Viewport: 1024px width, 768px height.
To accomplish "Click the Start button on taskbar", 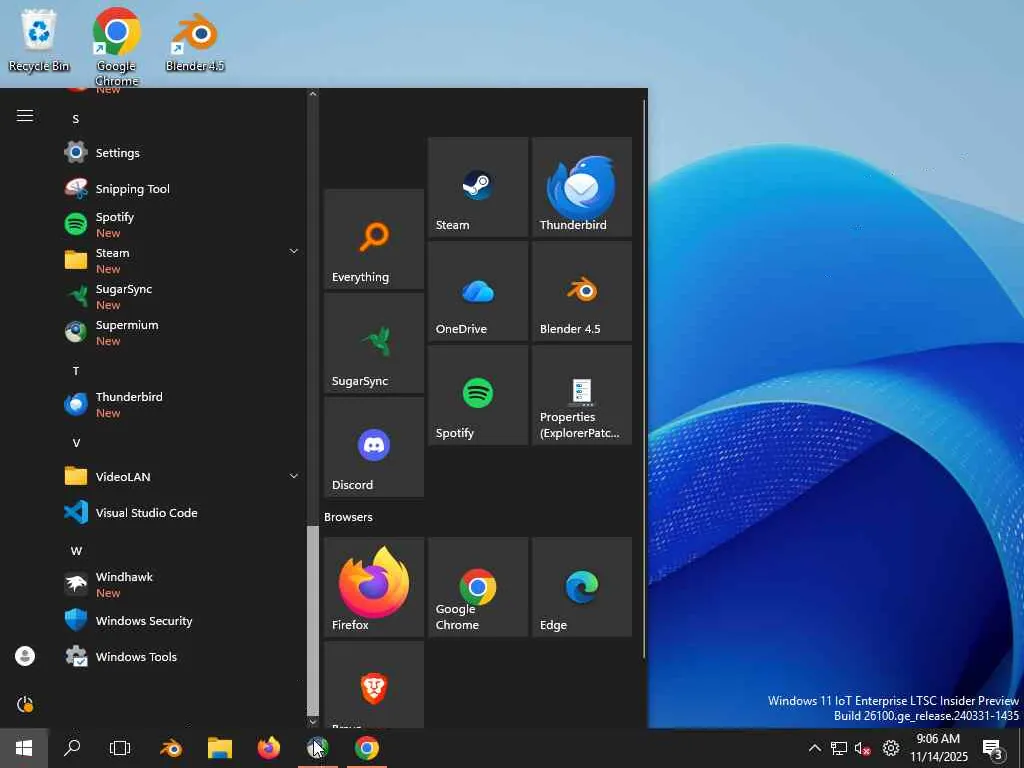I will [x=24, y=748].
